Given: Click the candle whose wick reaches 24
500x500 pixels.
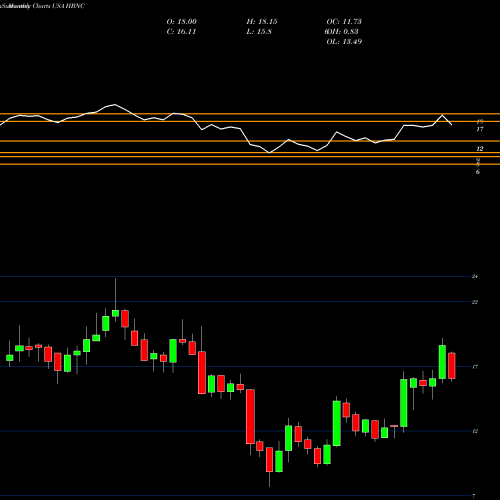Looking at the screenshot, I should click(x=116, y=313).
